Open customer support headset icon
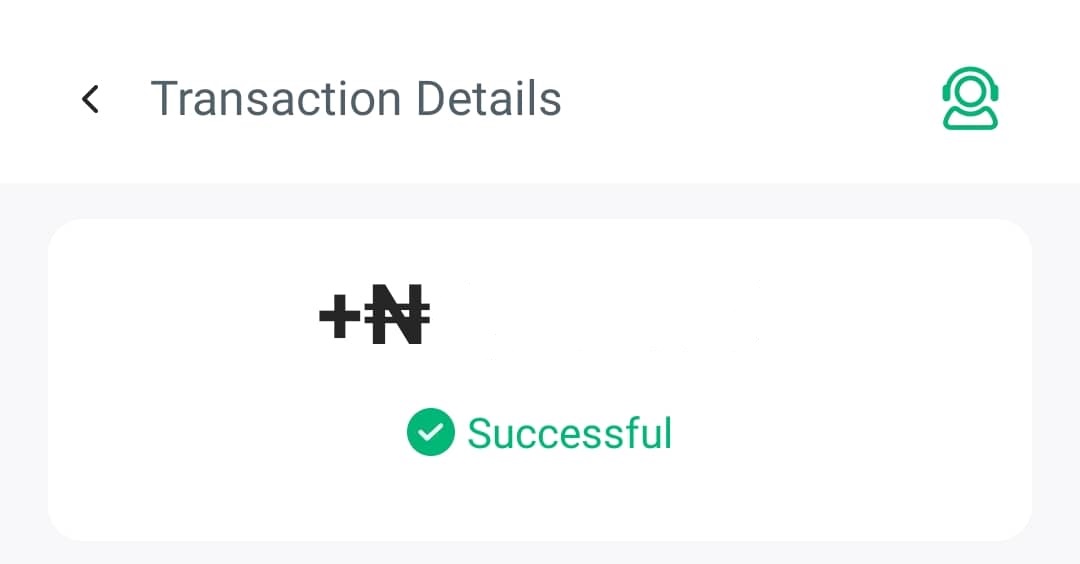The height and width of the screenshot is (564, 1080). [x=970, y=98]
